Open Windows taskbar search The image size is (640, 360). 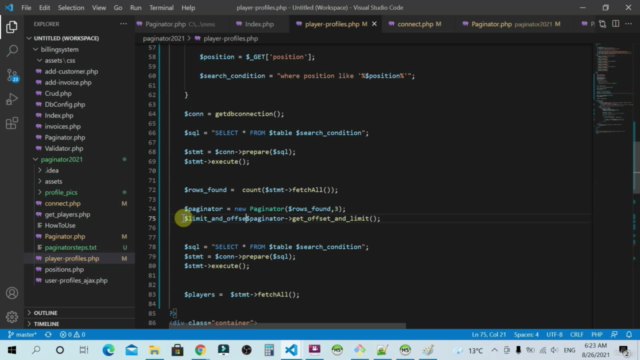[x=36, y=350]
